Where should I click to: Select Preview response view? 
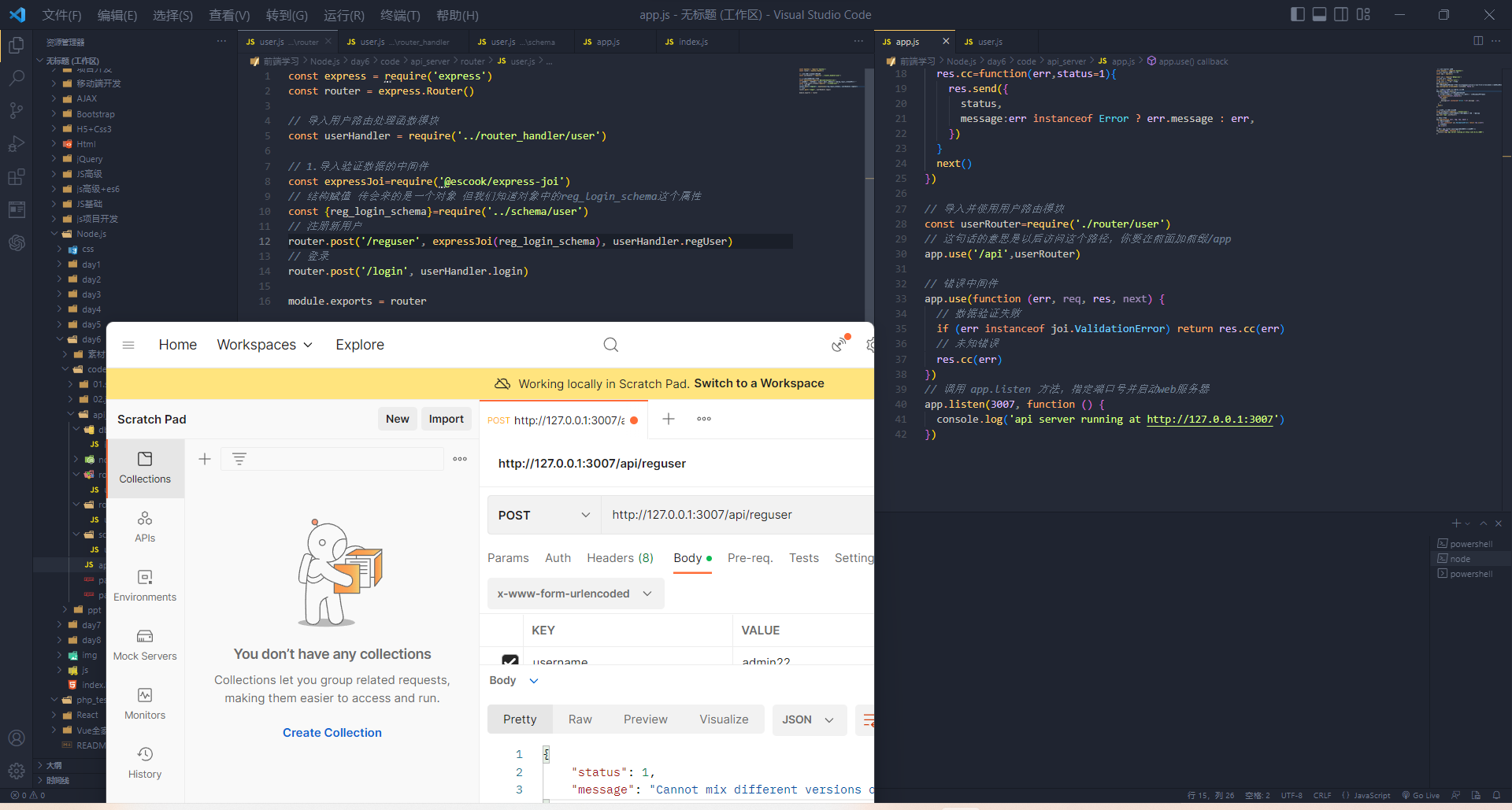click(646, 719)
